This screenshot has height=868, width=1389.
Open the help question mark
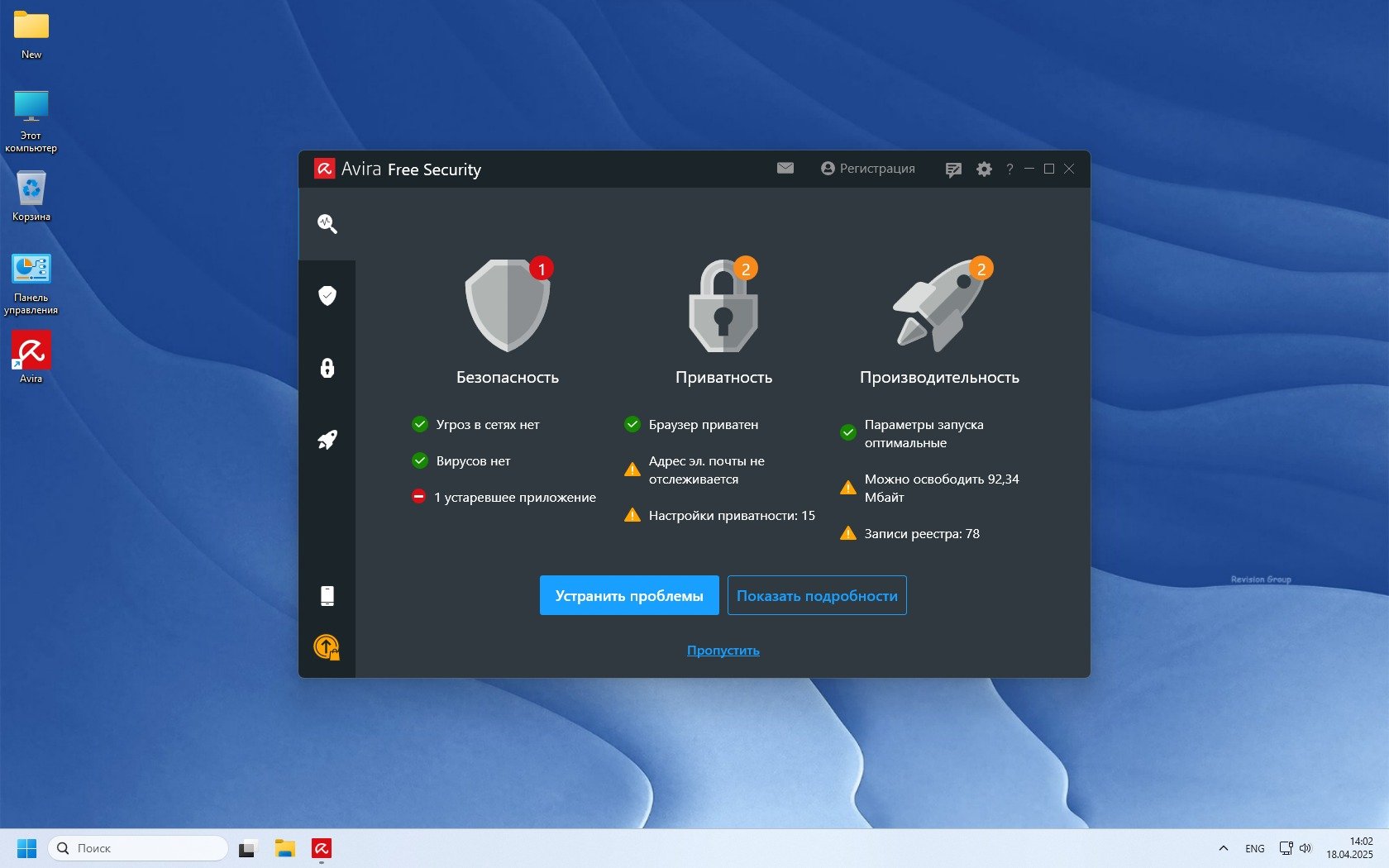pyautogui.click(x=1010, y=169)
